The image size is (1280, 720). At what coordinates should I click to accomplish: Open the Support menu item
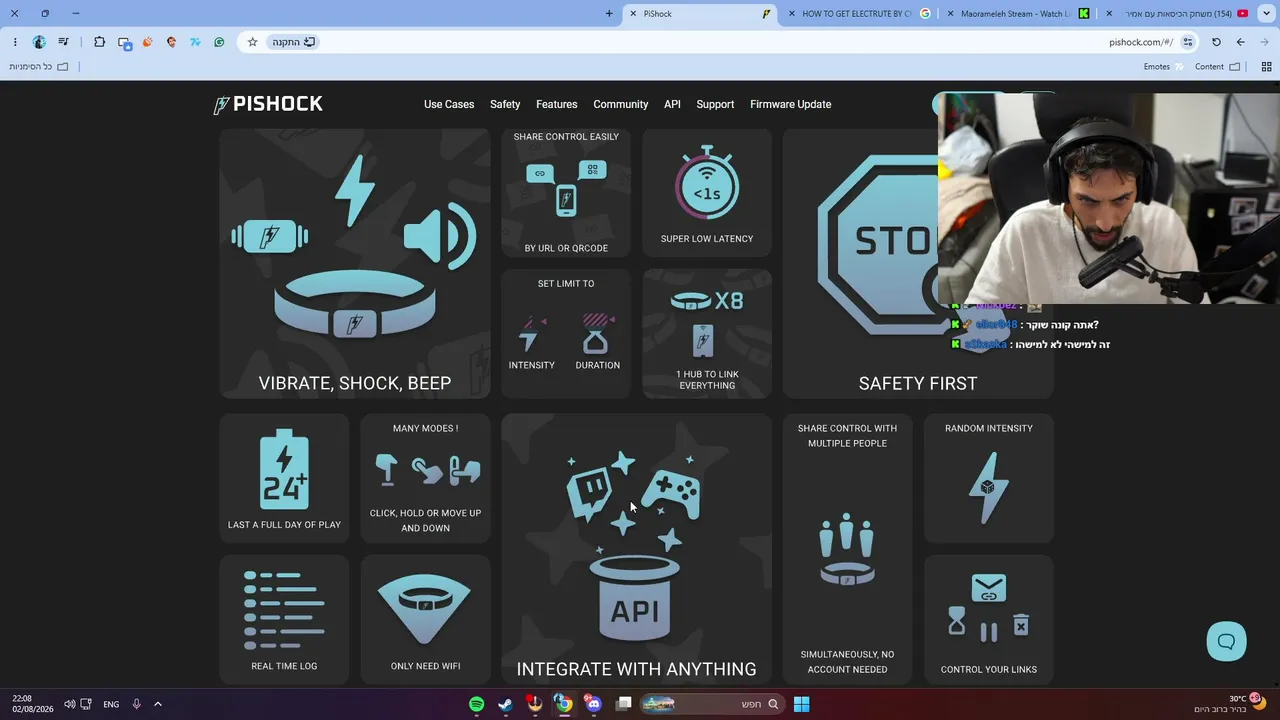point(715,104)
